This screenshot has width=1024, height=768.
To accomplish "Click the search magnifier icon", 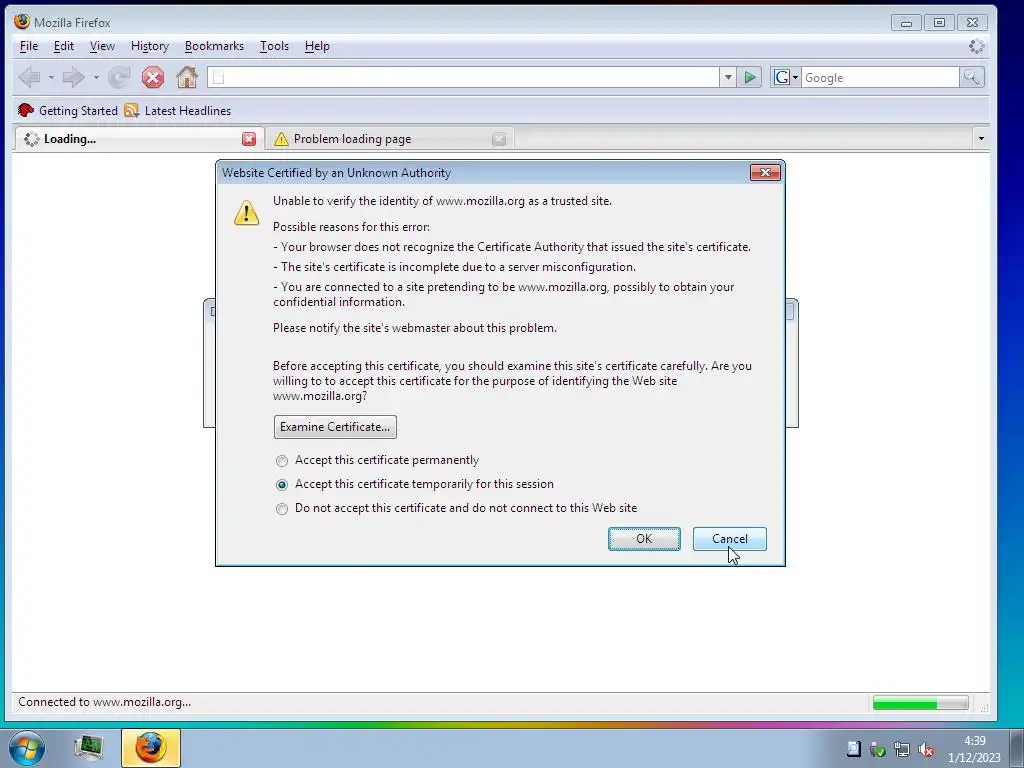I will (x=972, y=78).
